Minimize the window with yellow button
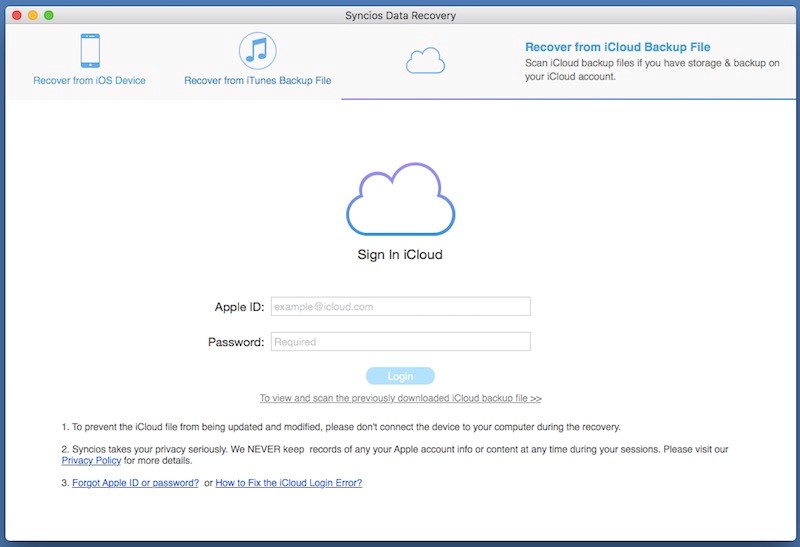800x547 pixels. [x=33, y=16]
